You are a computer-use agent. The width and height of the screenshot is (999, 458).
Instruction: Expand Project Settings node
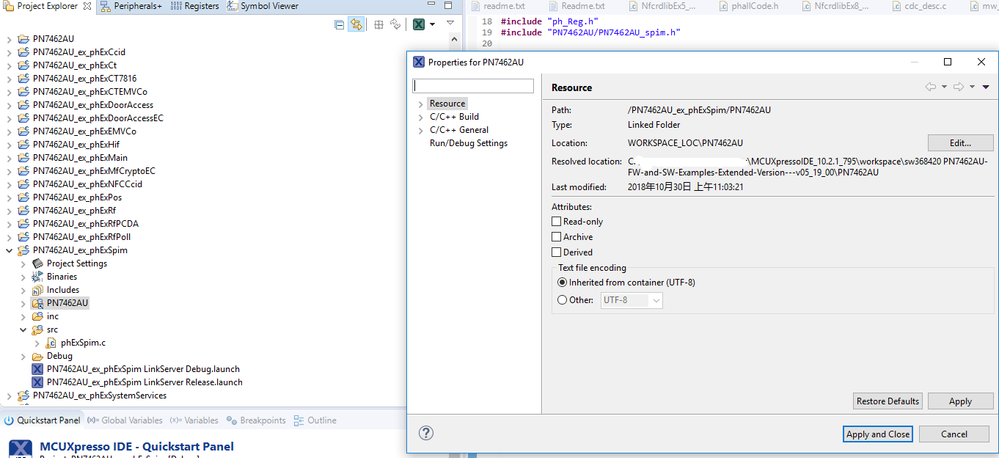click(24, 264)
